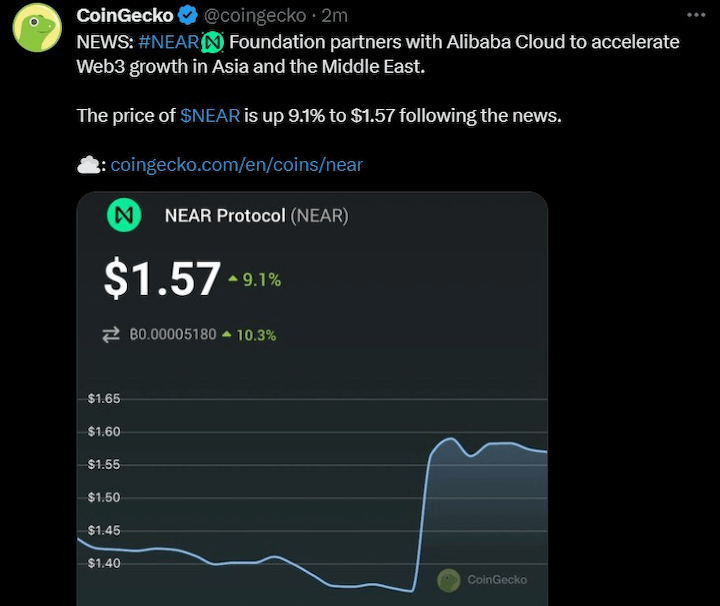Click the green 9.1% change indicator
The height and width of the screenshot is (606, 720).
(x=255, y=280)
